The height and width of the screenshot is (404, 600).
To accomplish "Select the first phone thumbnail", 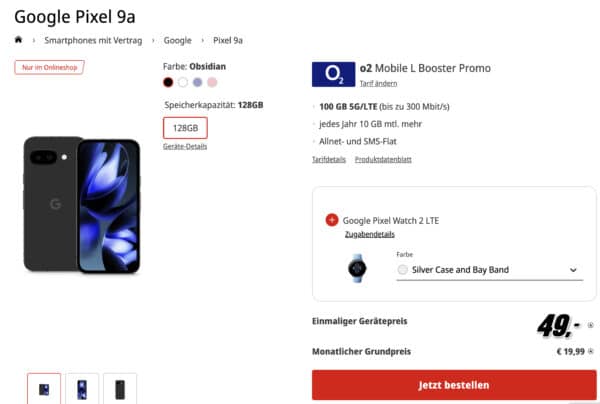I will point(44,389).
